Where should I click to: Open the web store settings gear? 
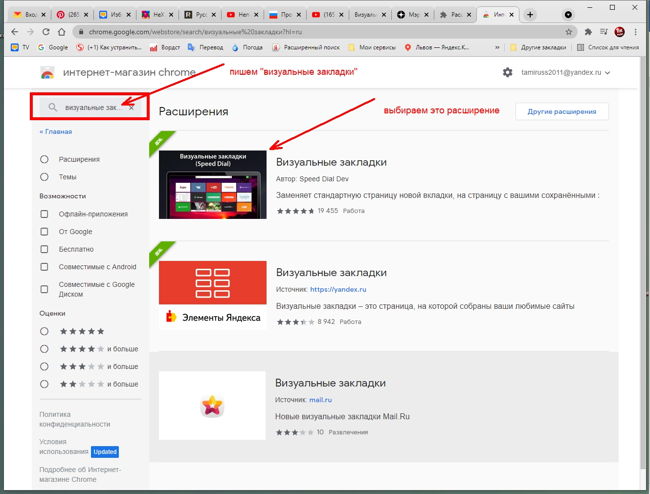tap(507, 73)
